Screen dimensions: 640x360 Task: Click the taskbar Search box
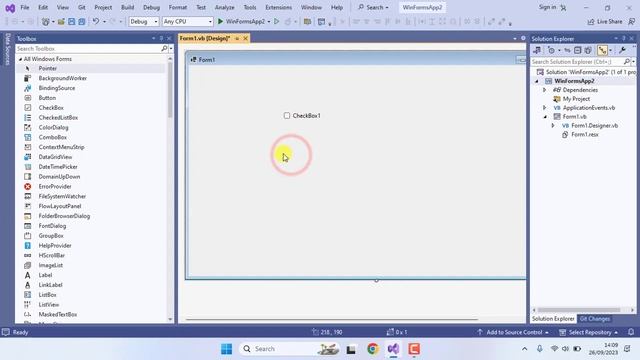tap(289, 349)
